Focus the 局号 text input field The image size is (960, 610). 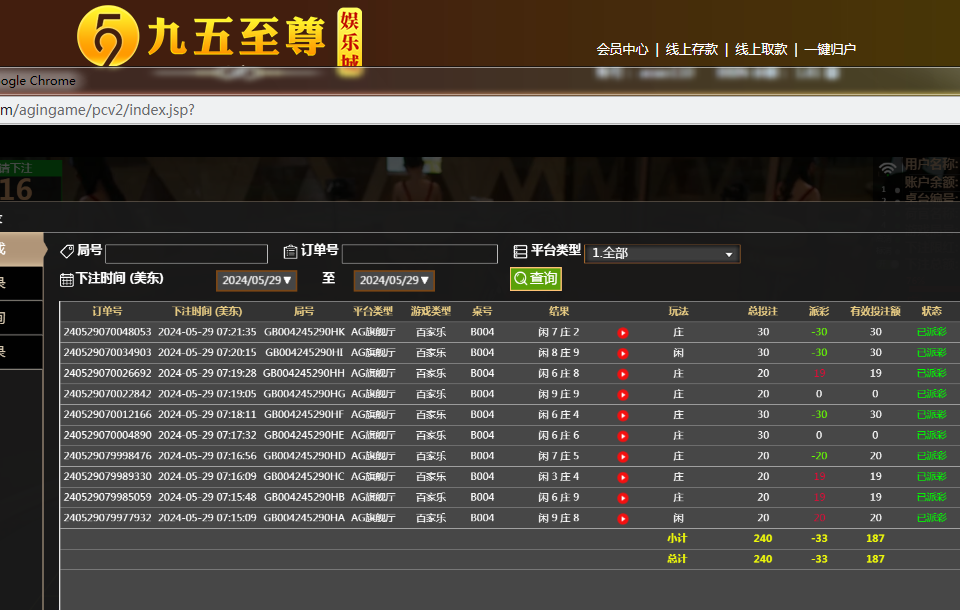(x=186, y=254)
